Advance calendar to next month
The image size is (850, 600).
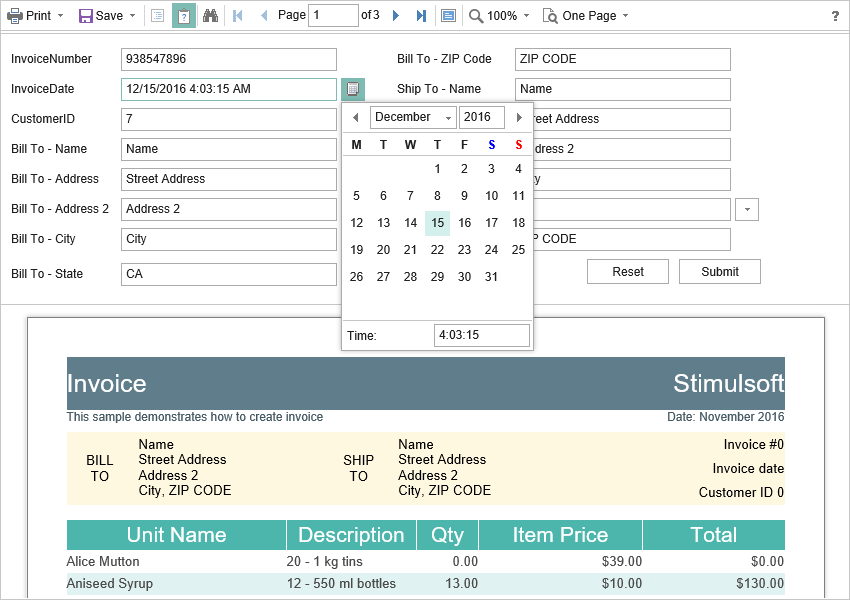point(519,117)
